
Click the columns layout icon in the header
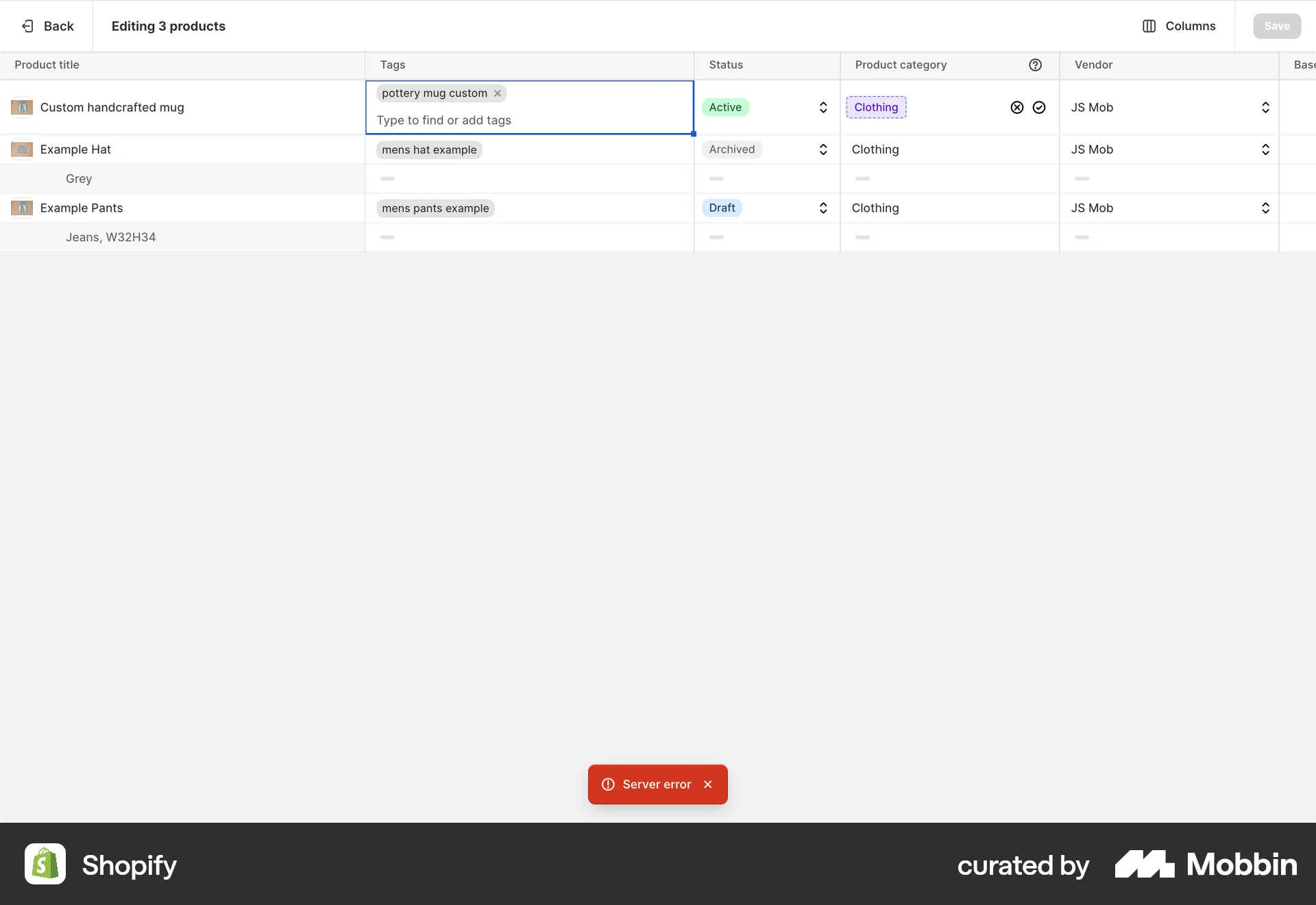coord(1149,26)
